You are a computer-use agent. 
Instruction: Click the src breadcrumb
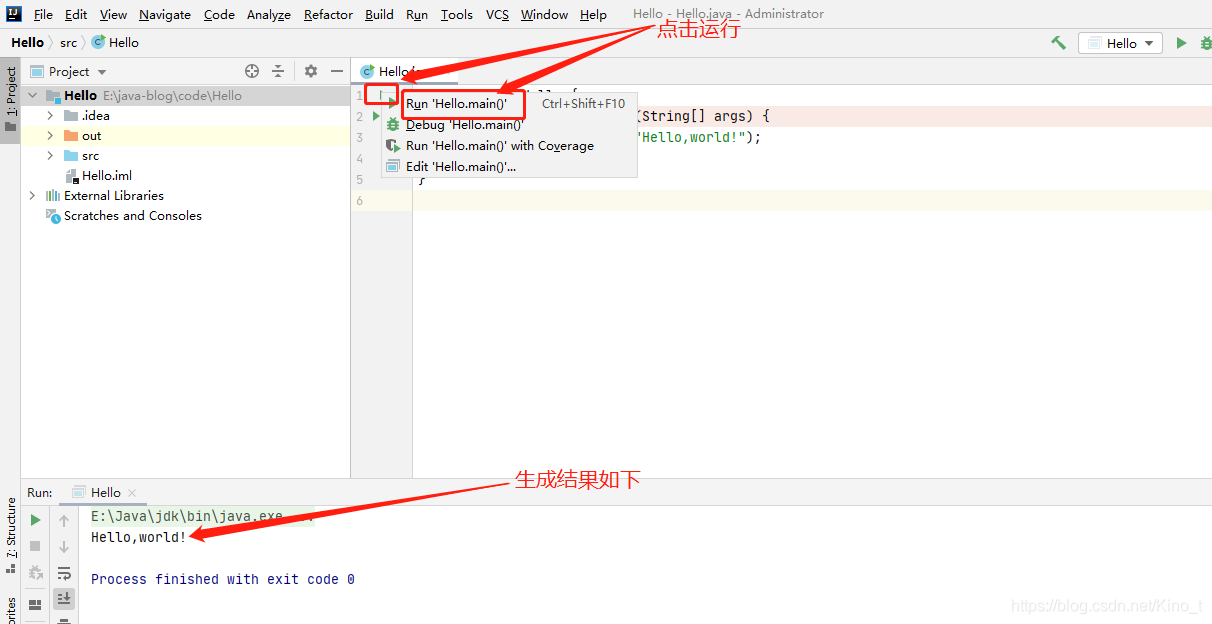pyautogui.click(x=68, y=43)
